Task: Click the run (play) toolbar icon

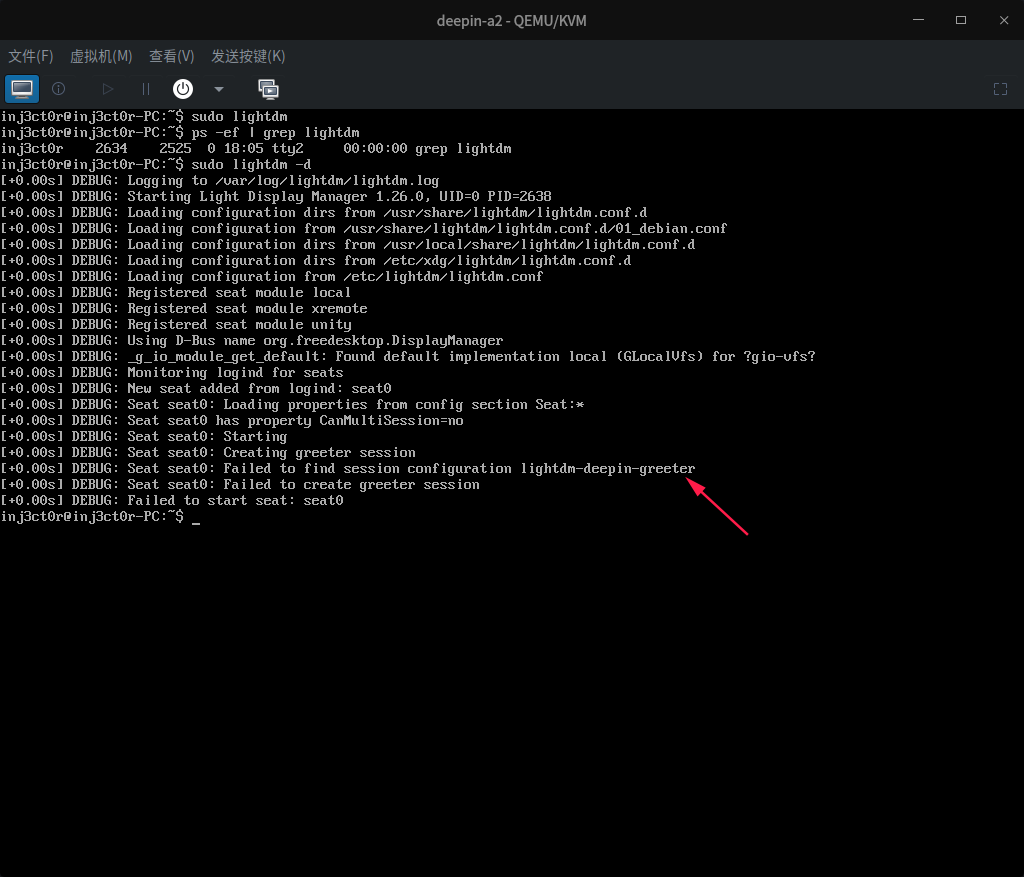Action: point(108,89)
